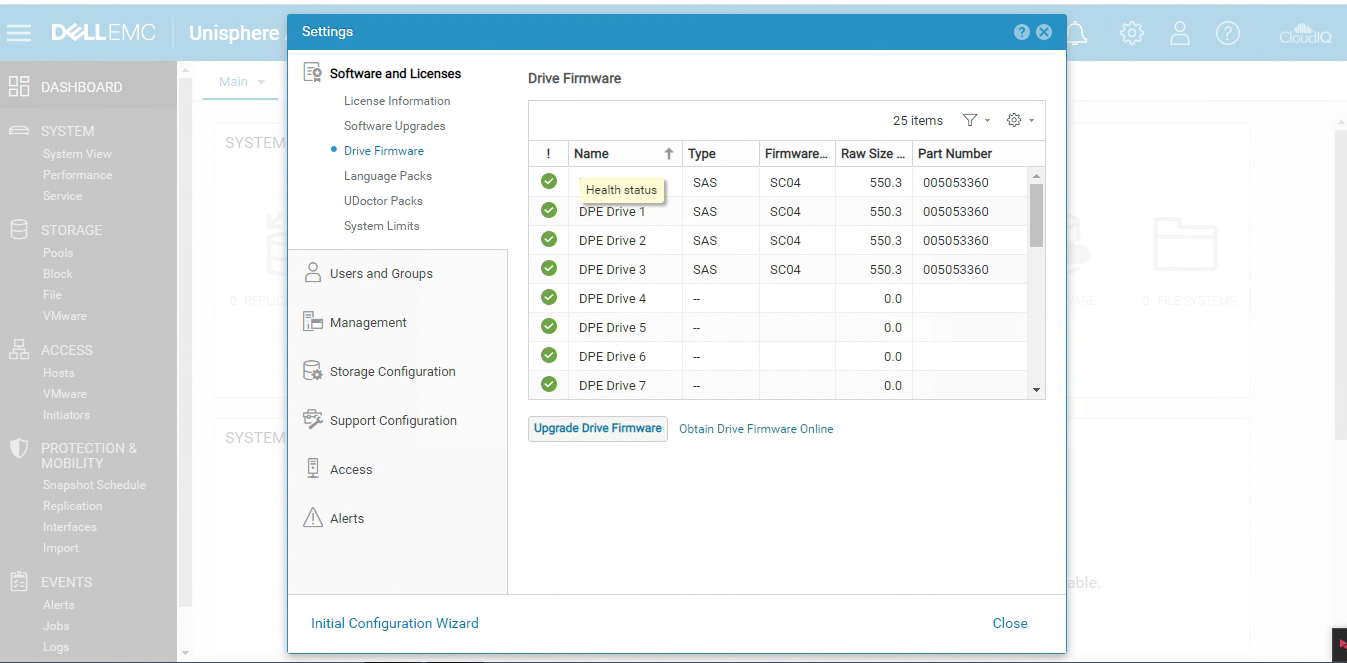Click the Settings help question mark icon
This screenshot has width=1347, height=663.
1021,32
